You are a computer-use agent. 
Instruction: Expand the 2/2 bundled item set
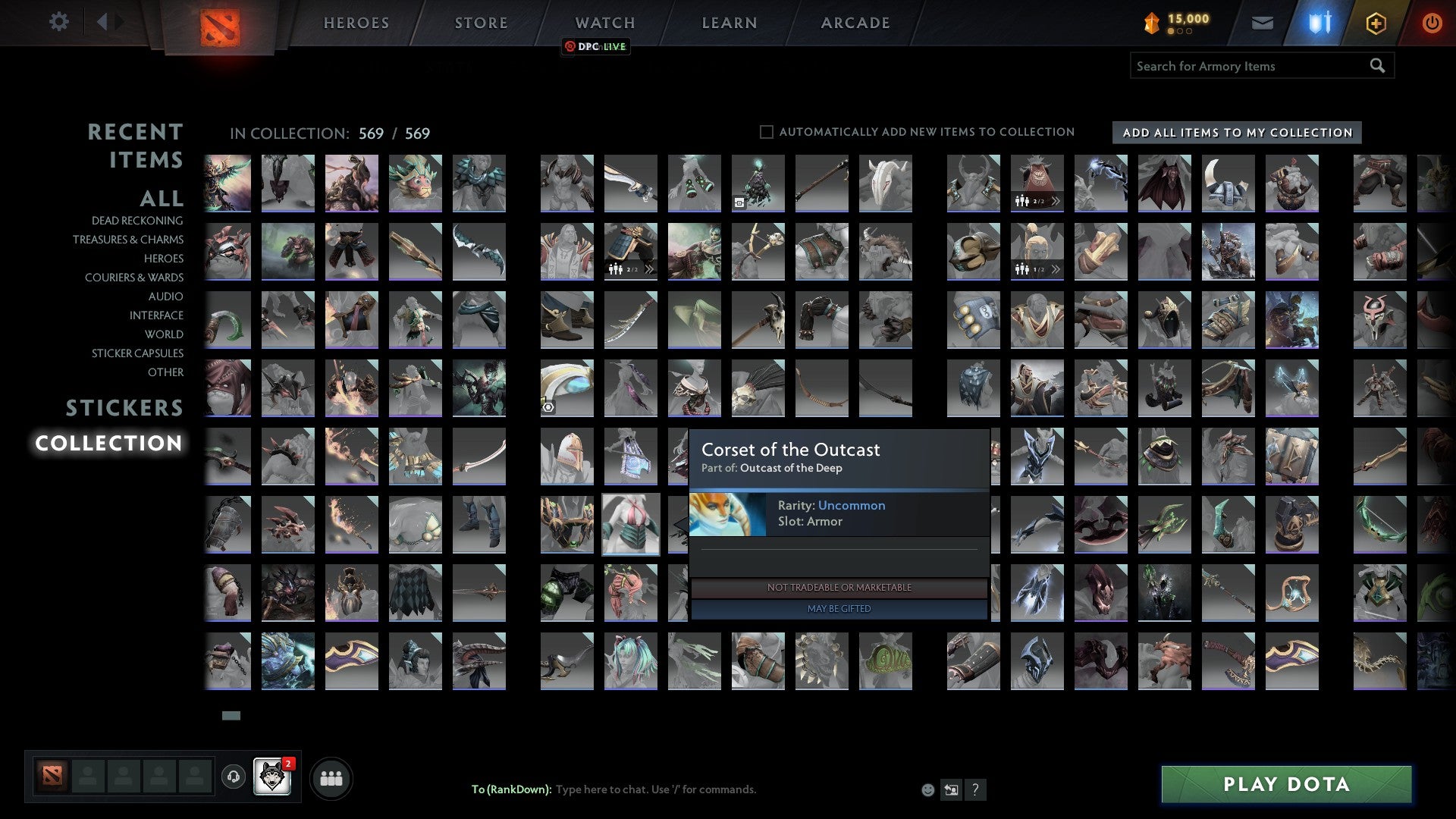click(1057, 201)
